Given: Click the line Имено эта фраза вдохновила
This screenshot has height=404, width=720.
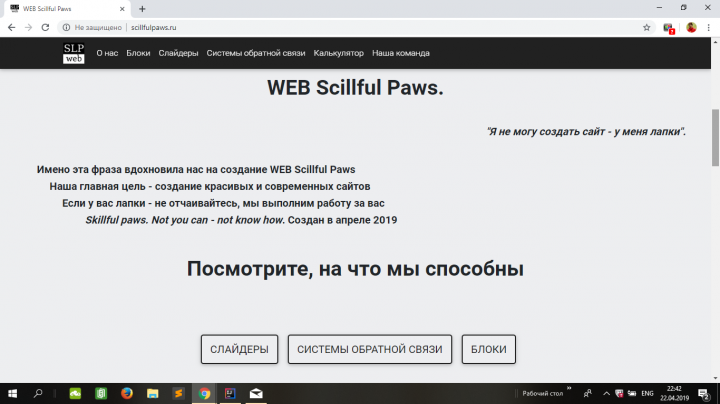Looking at the screenshot, I should tap(196, 169).
